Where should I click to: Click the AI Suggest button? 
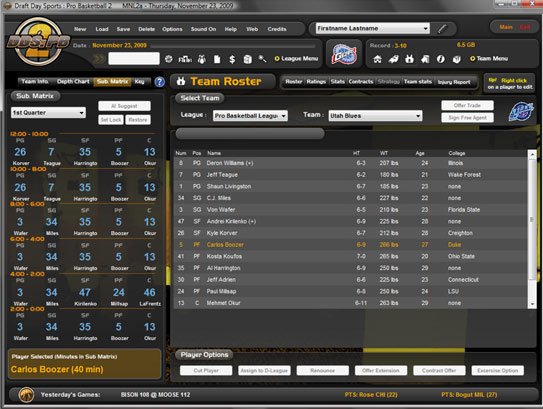point(124,106)
